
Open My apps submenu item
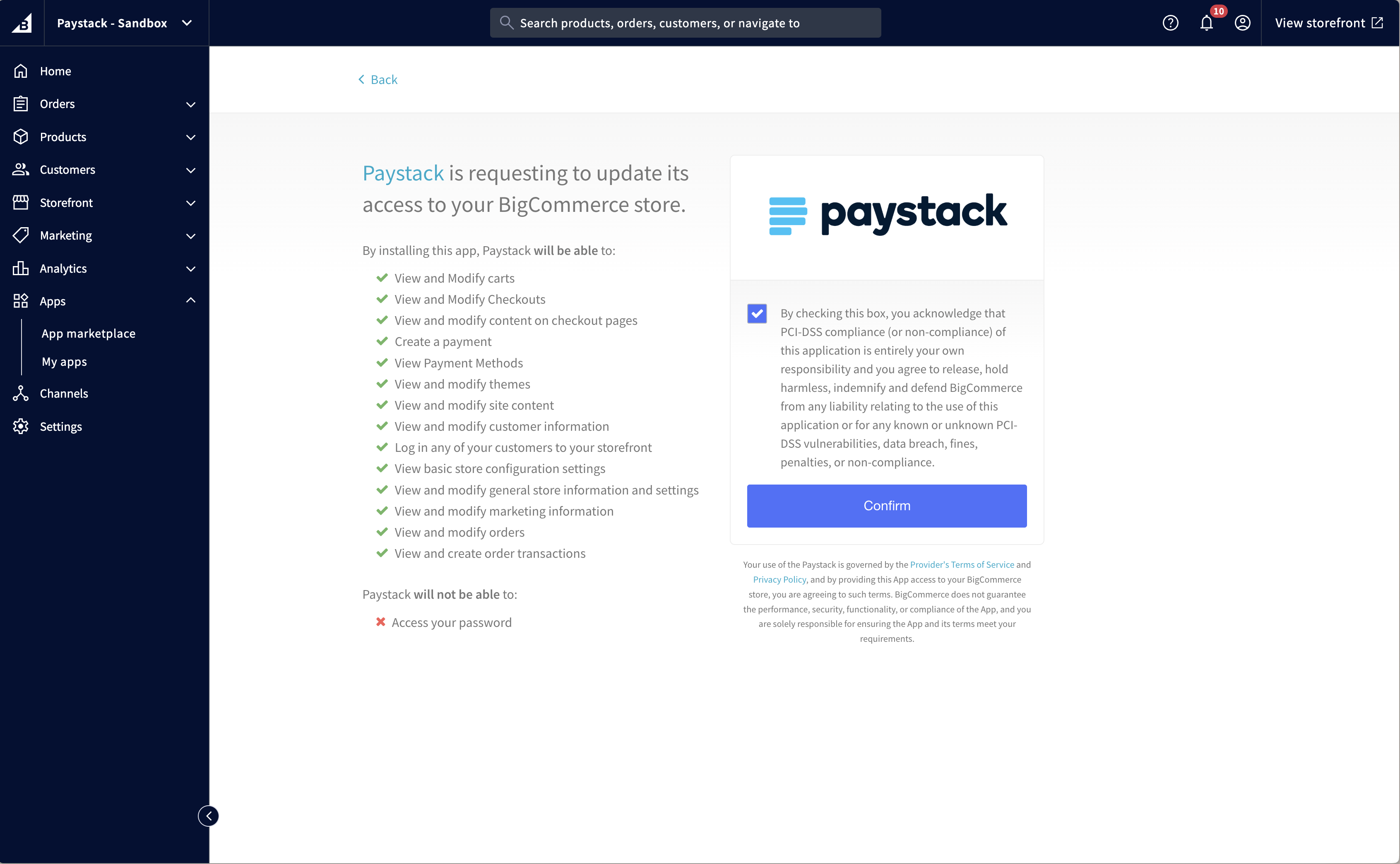click(x=64, y=362)
